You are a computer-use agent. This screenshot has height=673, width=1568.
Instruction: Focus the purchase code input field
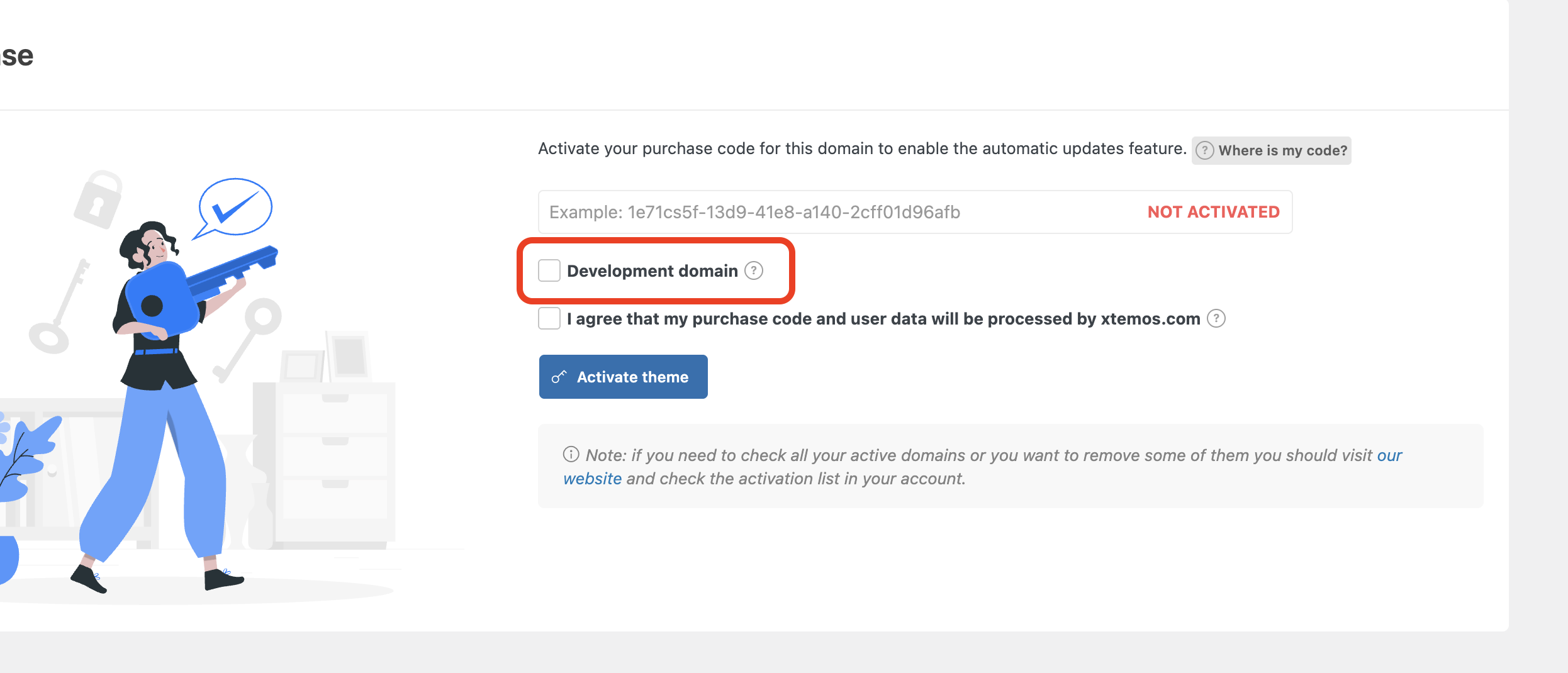coord(818,212)
